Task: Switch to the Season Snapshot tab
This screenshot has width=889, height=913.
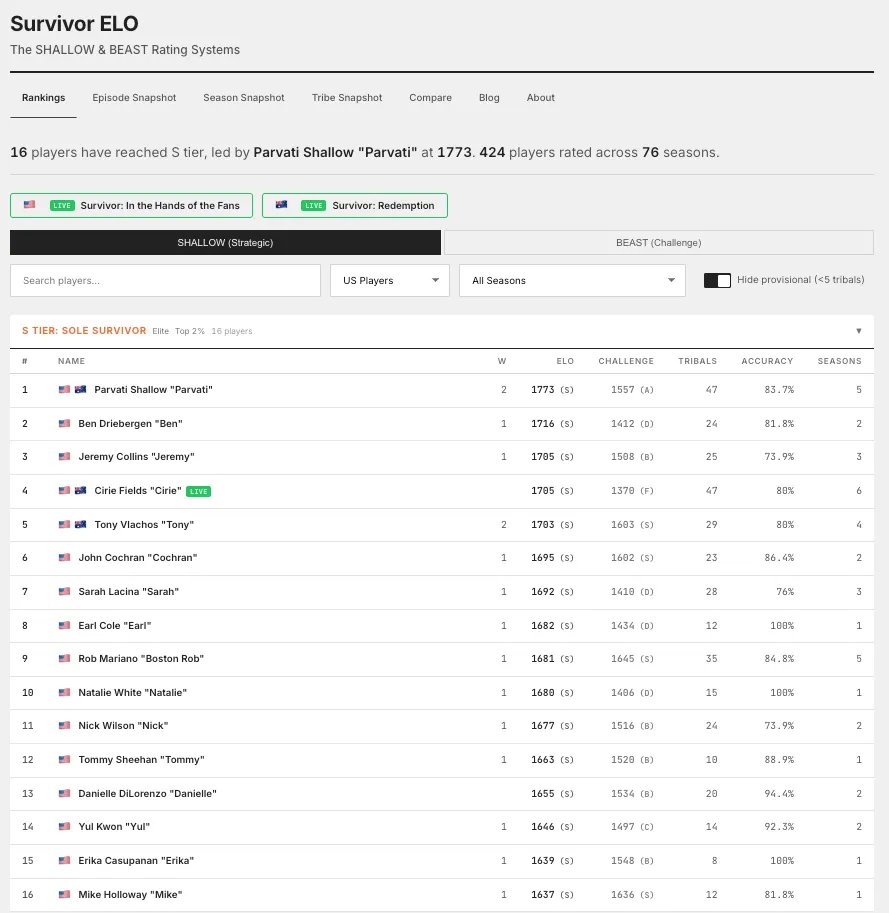Action: [x=244, y=98]
